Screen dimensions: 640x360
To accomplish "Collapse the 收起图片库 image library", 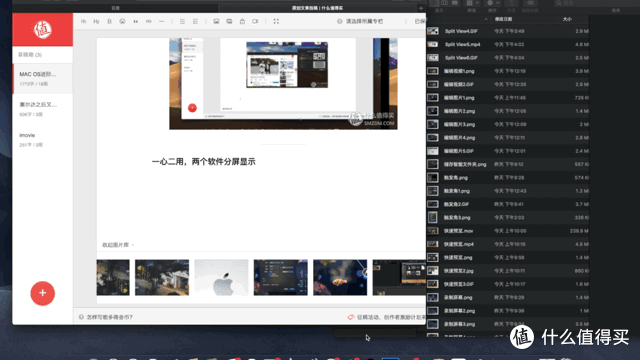I will (x=118, y=245).
